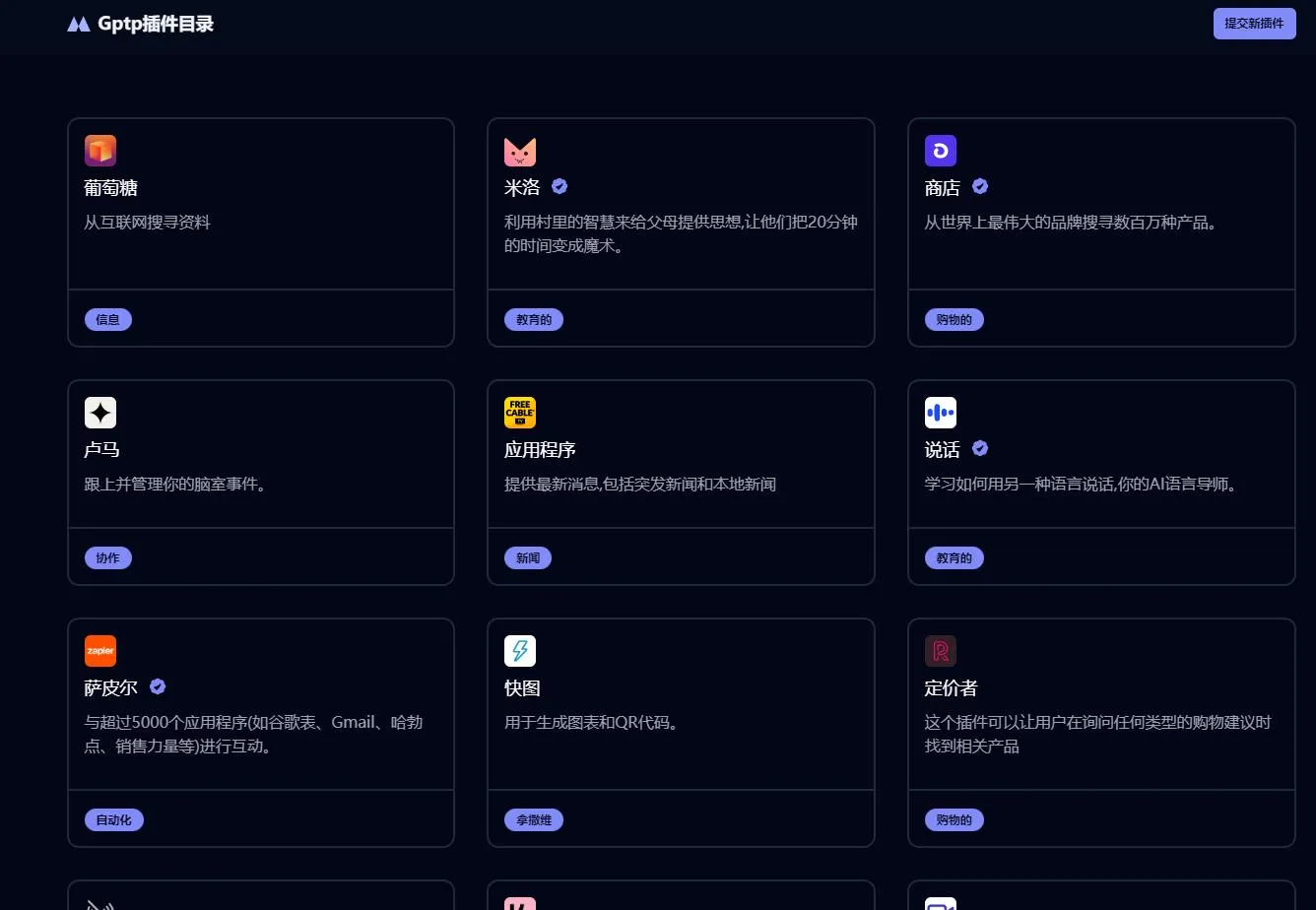Click description 用于生成图表和QR代码。
Screen dimensions: 1316x910
click(x=592, y=722)
